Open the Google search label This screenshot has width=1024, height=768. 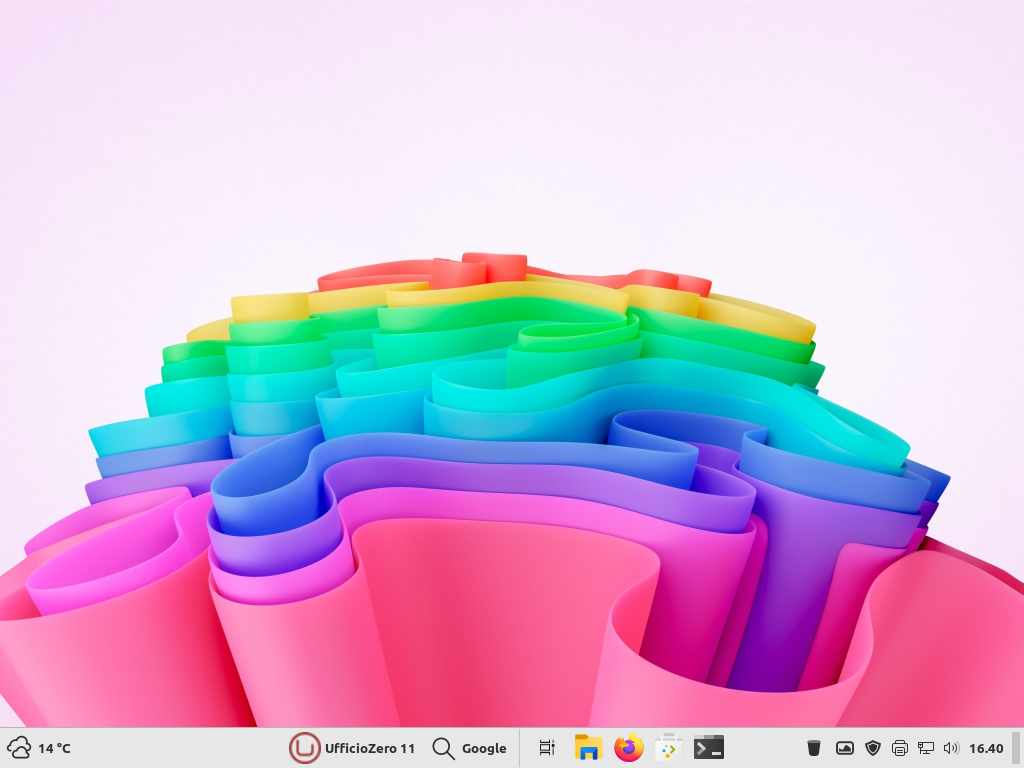click(x=484, y=748)
